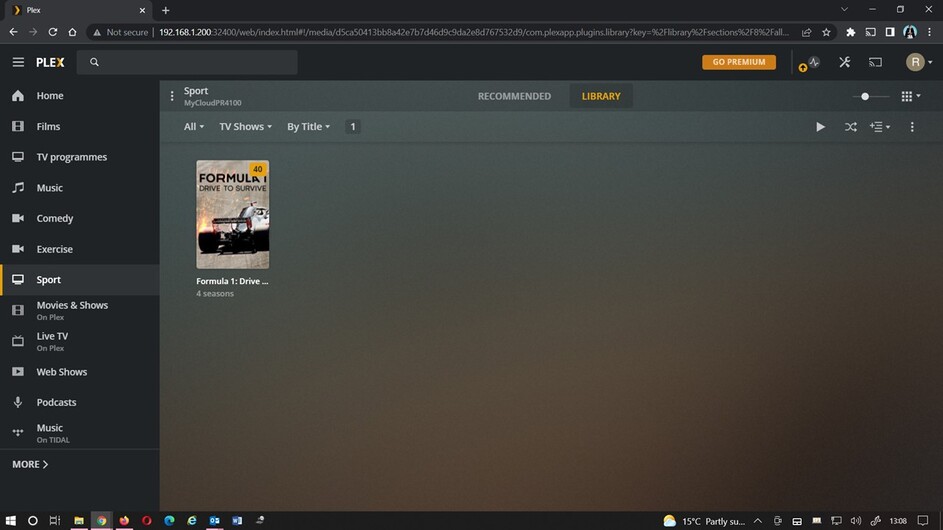The height and width of the screenshot is (530, 943).
Task: Open the Comedy library
Action: pos(80,218)
